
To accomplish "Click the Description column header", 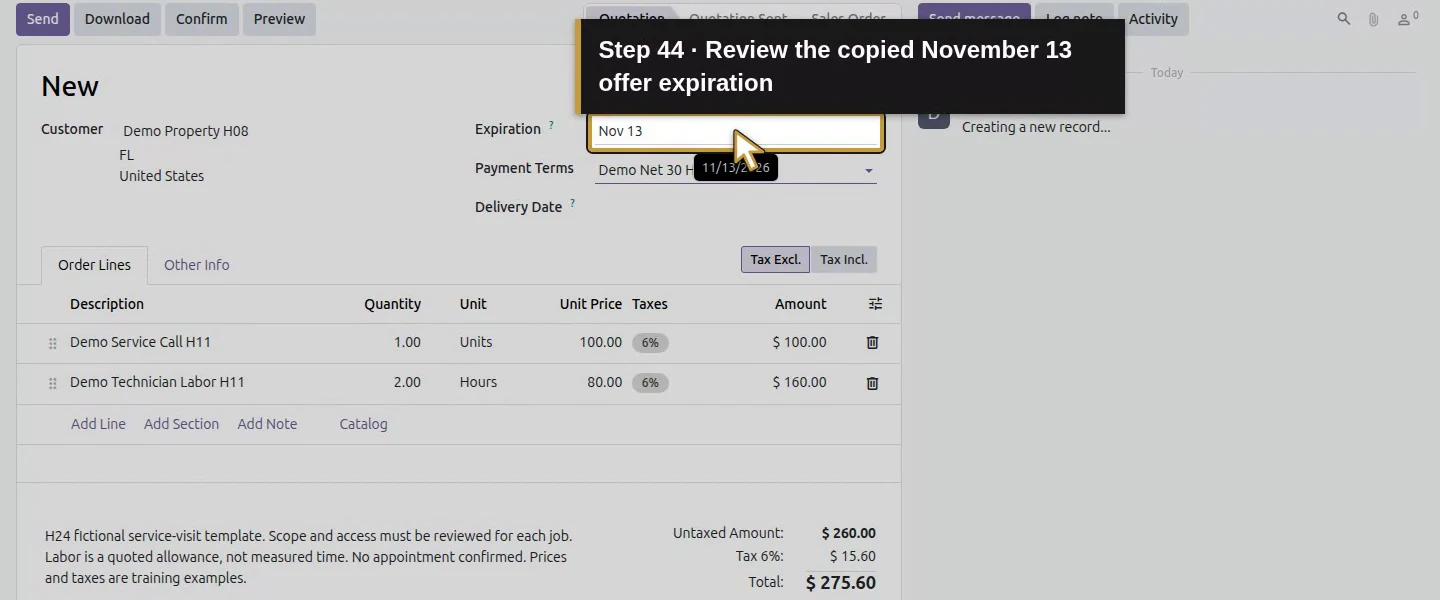I will (107, 304).
